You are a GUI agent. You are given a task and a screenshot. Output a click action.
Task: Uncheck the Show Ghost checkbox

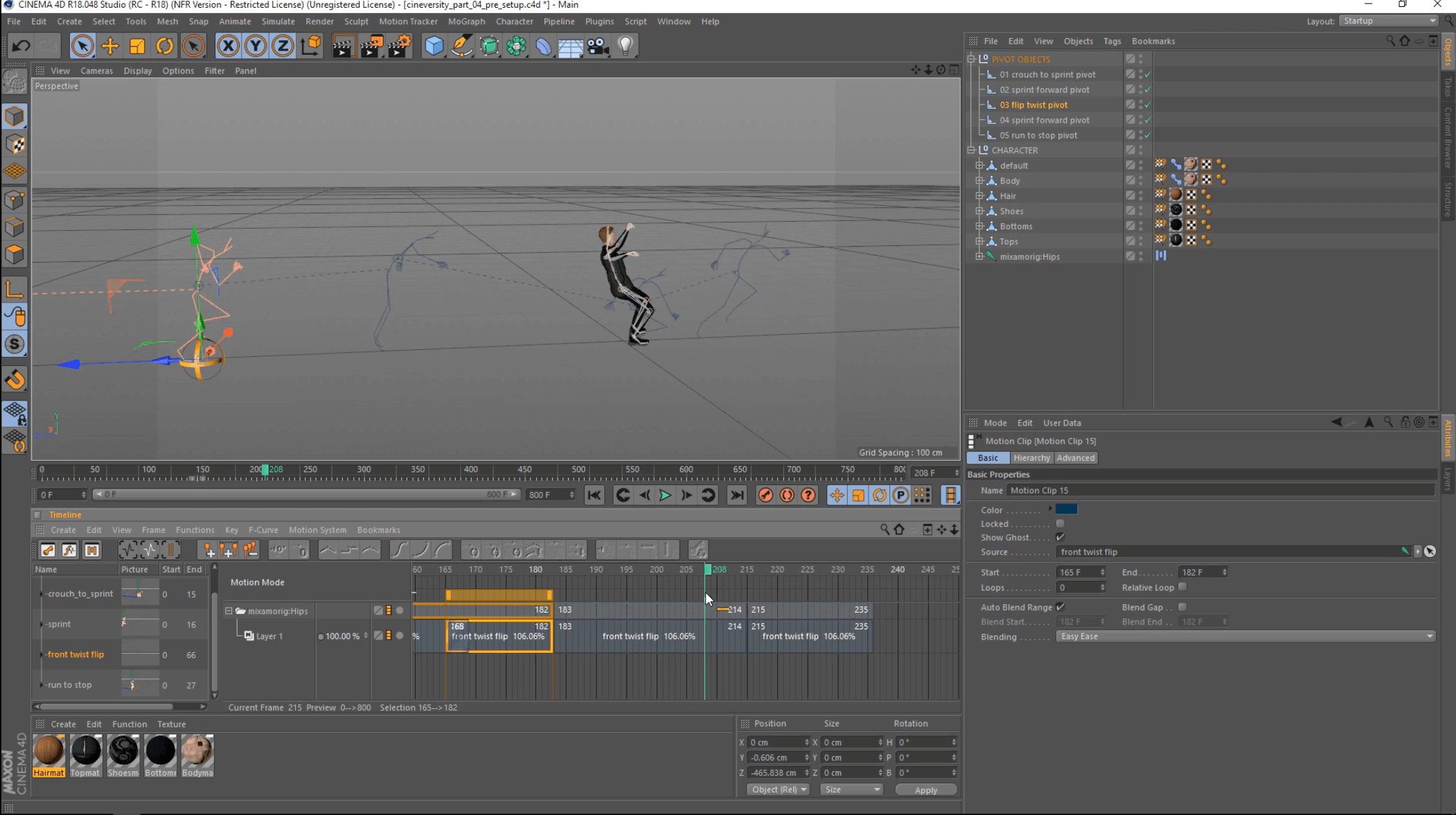pyautogui.click(x=1060, y=537)
